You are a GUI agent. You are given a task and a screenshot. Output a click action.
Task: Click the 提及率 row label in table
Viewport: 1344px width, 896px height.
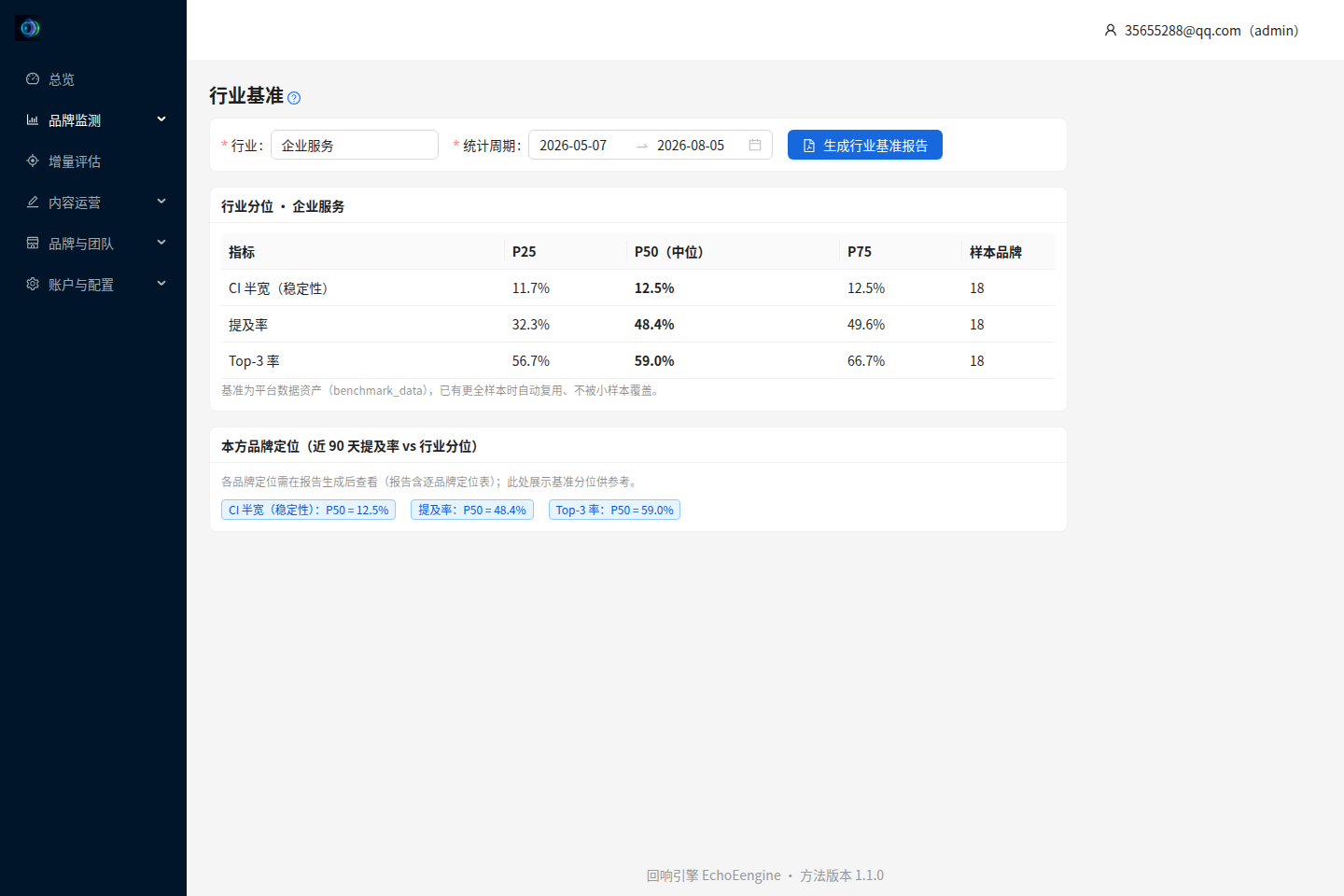pos(248,325)
